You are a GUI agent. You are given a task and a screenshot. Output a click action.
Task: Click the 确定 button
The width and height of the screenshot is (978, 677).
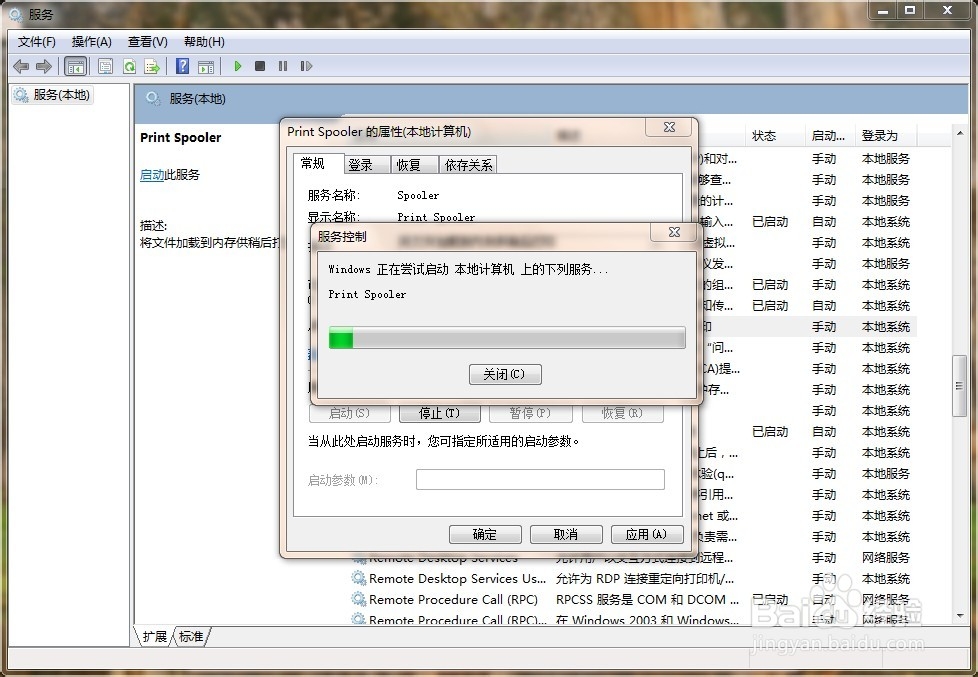click(x=485, y=534)
